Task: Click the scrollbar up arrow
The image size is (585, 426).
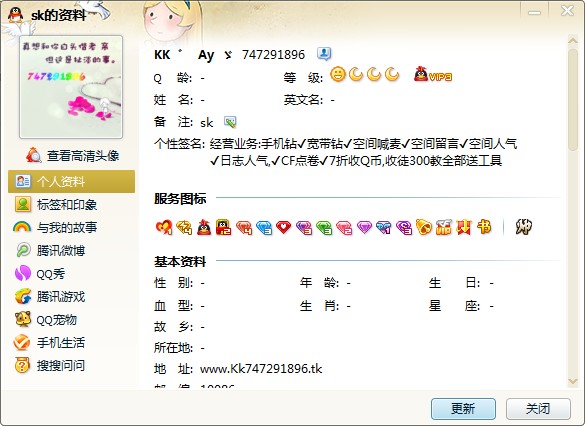Action: click(x=573, y=40)
